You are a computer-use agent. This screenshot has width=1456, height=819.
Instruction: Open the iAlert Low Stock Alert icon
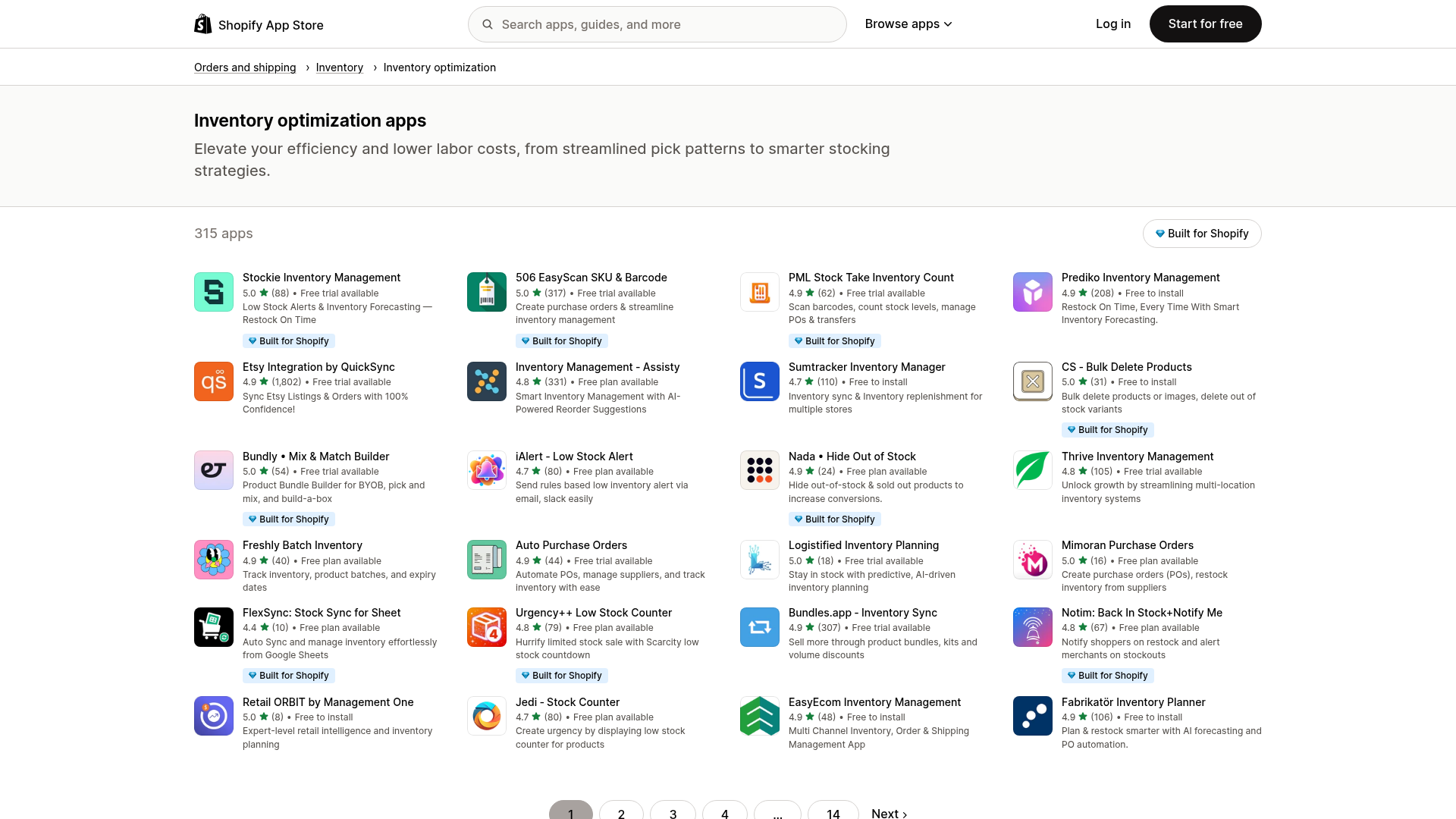pos(487,470)
